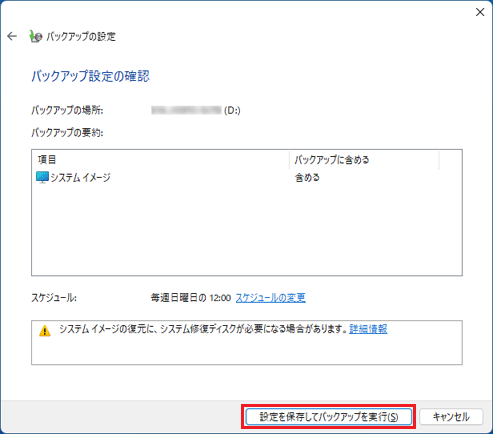Click the backup settings wizard icon

(36, 36)
